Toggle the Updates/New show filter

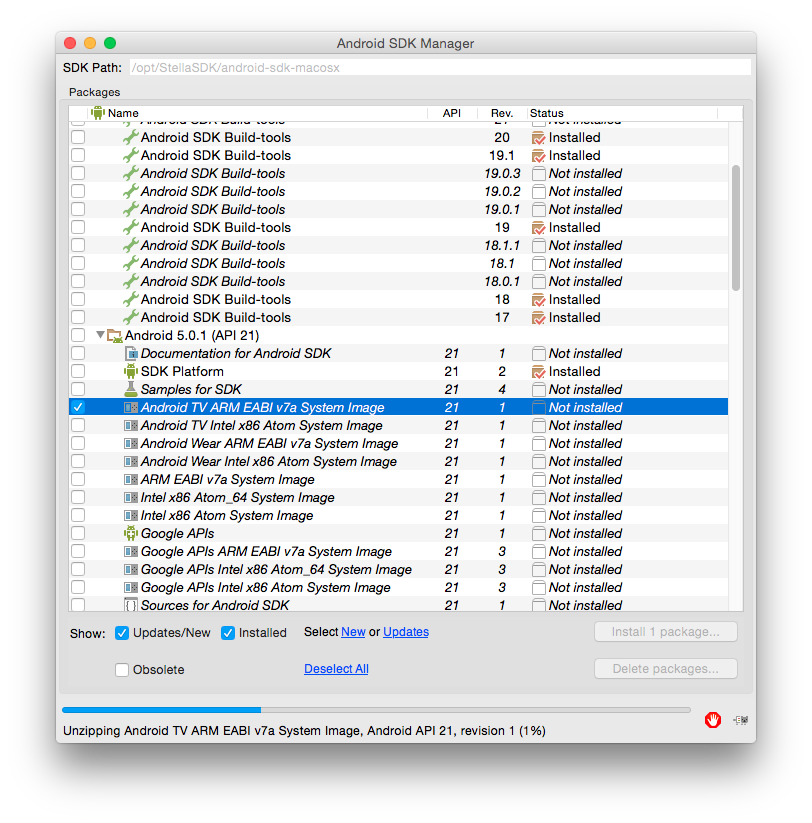(122, 633)
